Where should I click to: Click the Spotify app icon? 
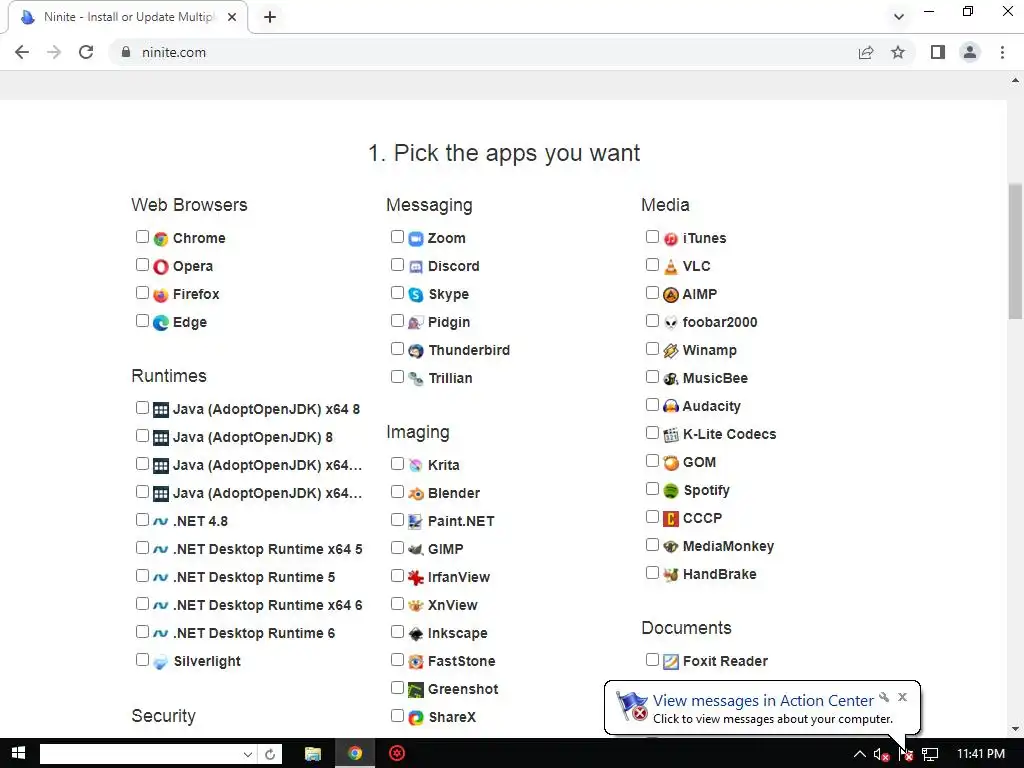(671, 490)
